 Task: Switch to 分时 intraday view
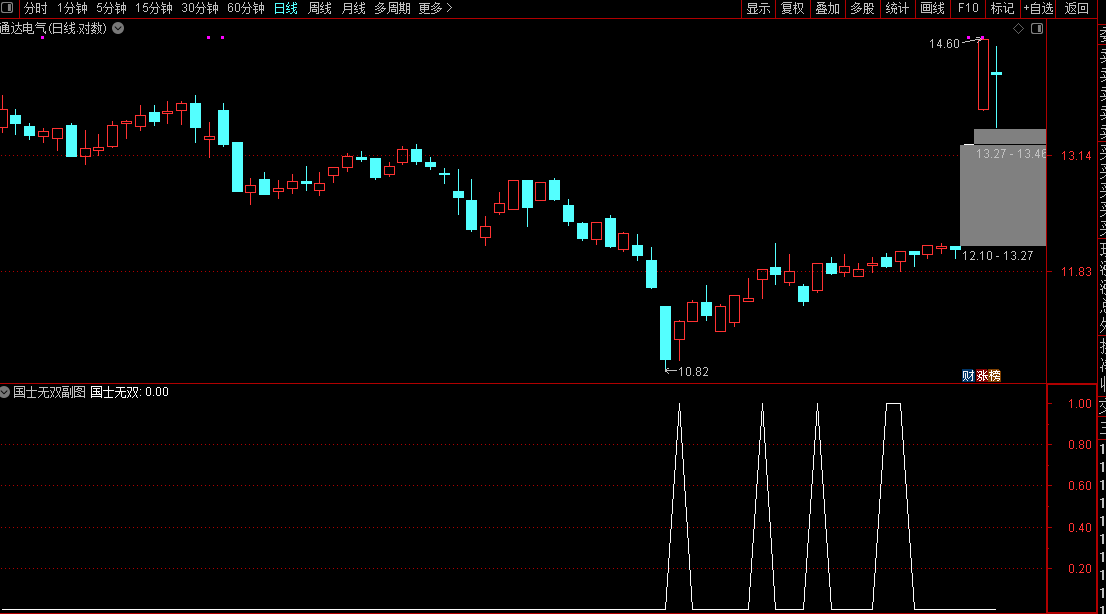tap(35, 8)
